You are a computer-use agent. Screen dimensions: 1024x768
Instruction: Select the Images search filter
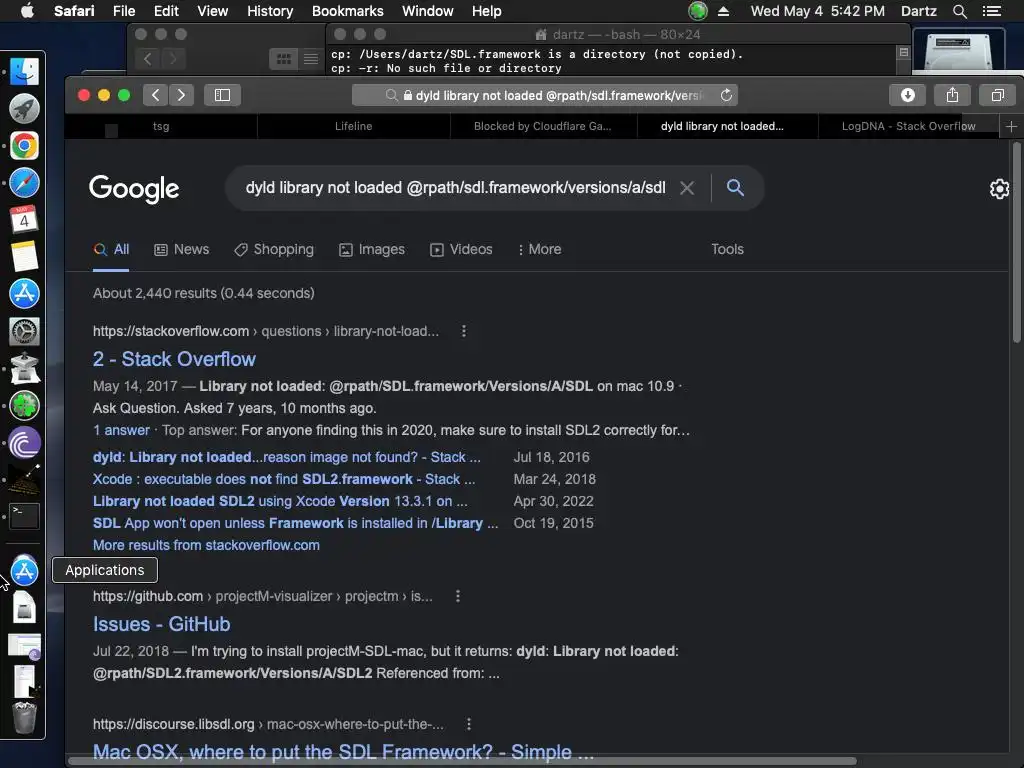(x=372, y=249)
